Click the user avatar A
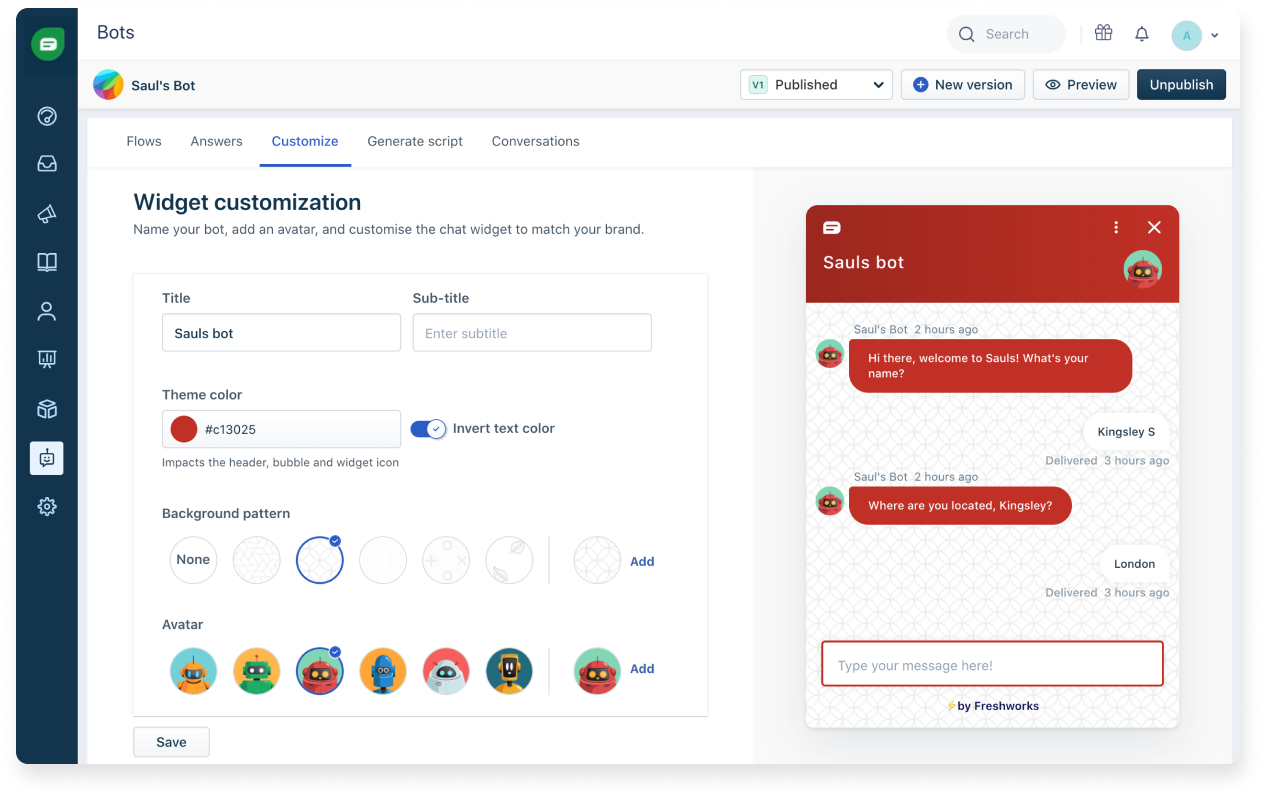1264x796 pixels. pos(1187,36)
